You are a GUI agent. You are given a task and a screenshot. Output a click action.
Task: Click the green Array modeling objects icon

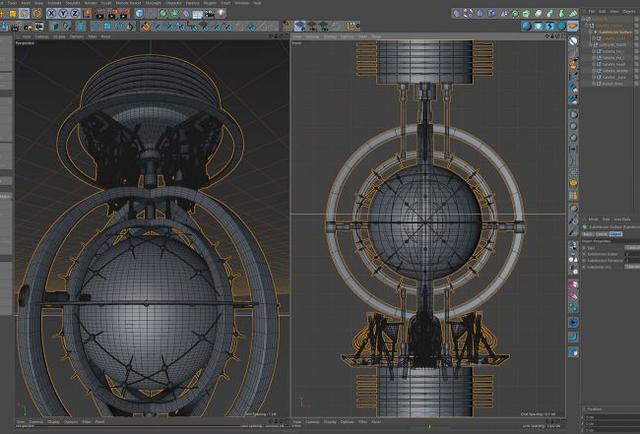174,14
